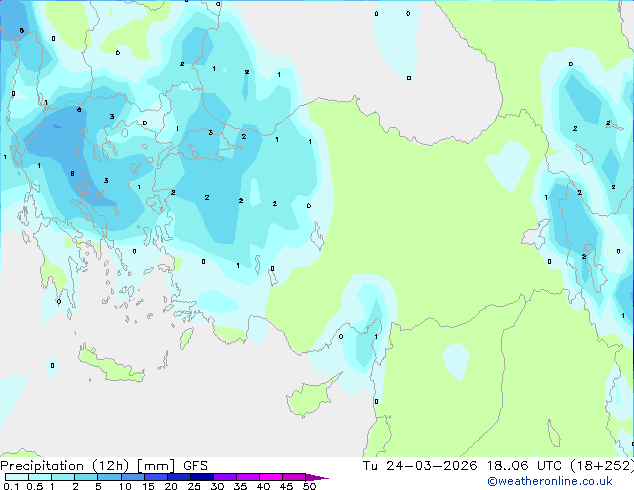
Task: Click the 'Precipitation (12h)' title text
Action: [65, 466]
